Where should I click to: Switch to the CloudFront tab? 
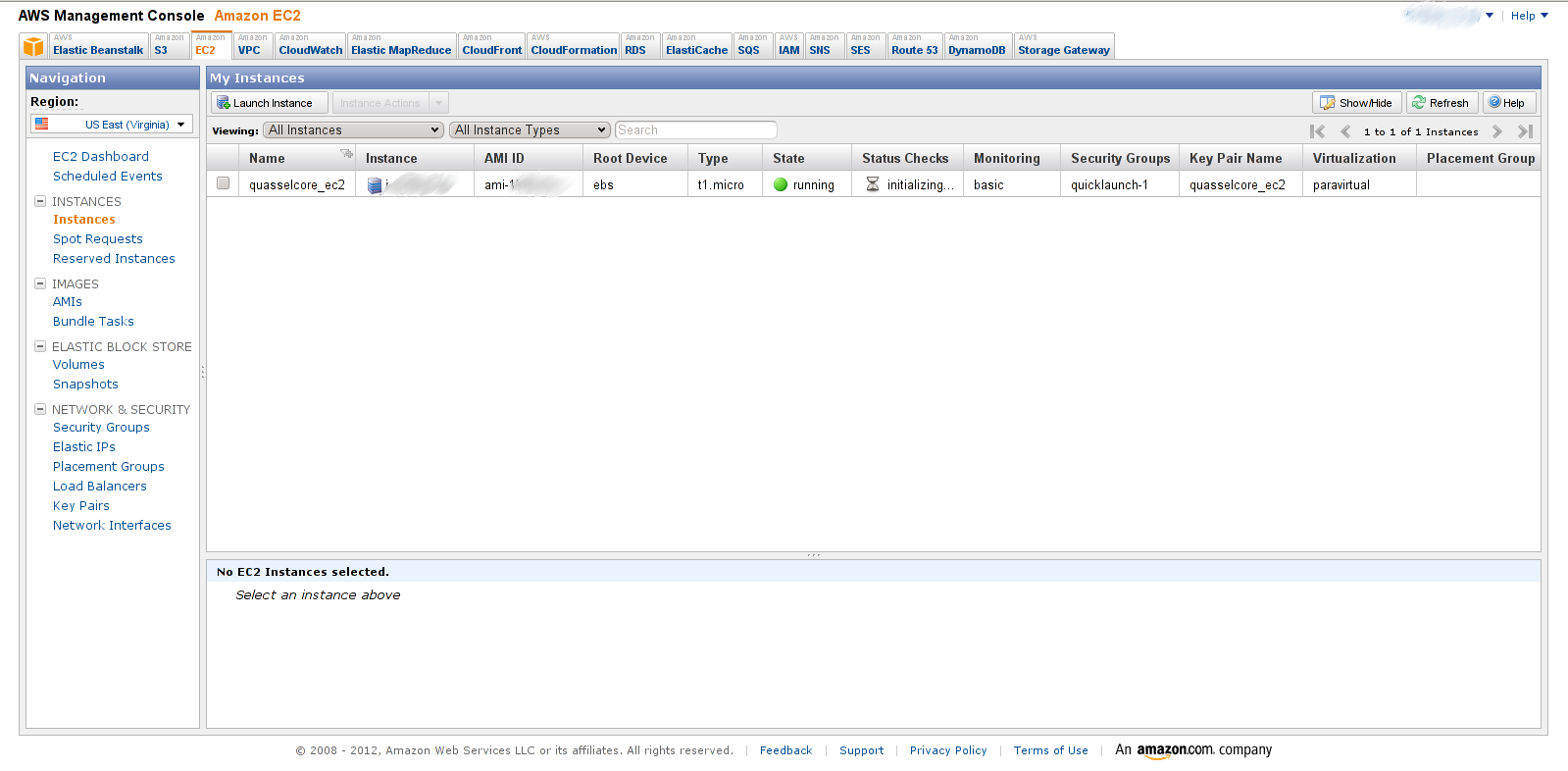pyautogui.click(x=491, y=46)
